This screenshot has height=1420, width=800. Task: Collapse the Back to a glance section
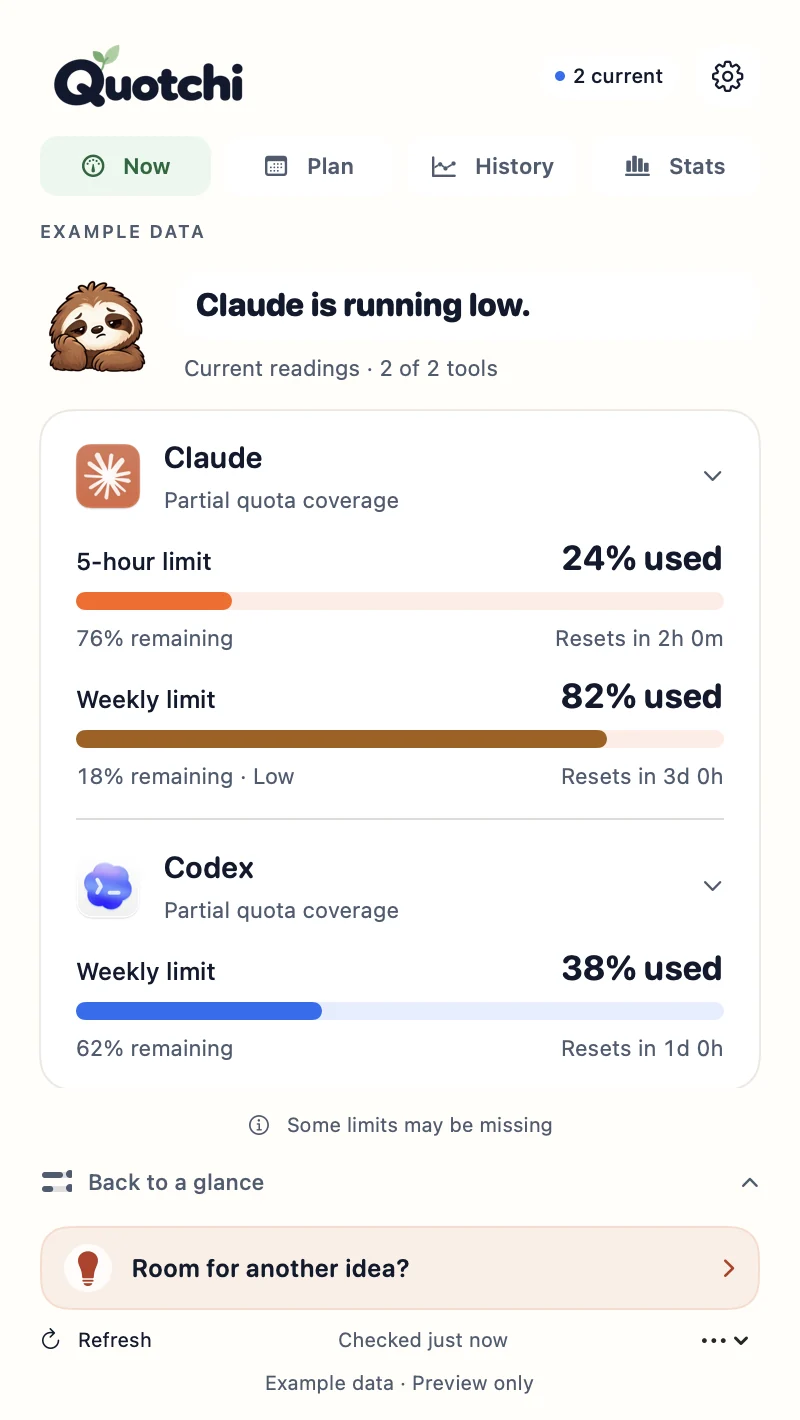click(x=749, y=1182)
